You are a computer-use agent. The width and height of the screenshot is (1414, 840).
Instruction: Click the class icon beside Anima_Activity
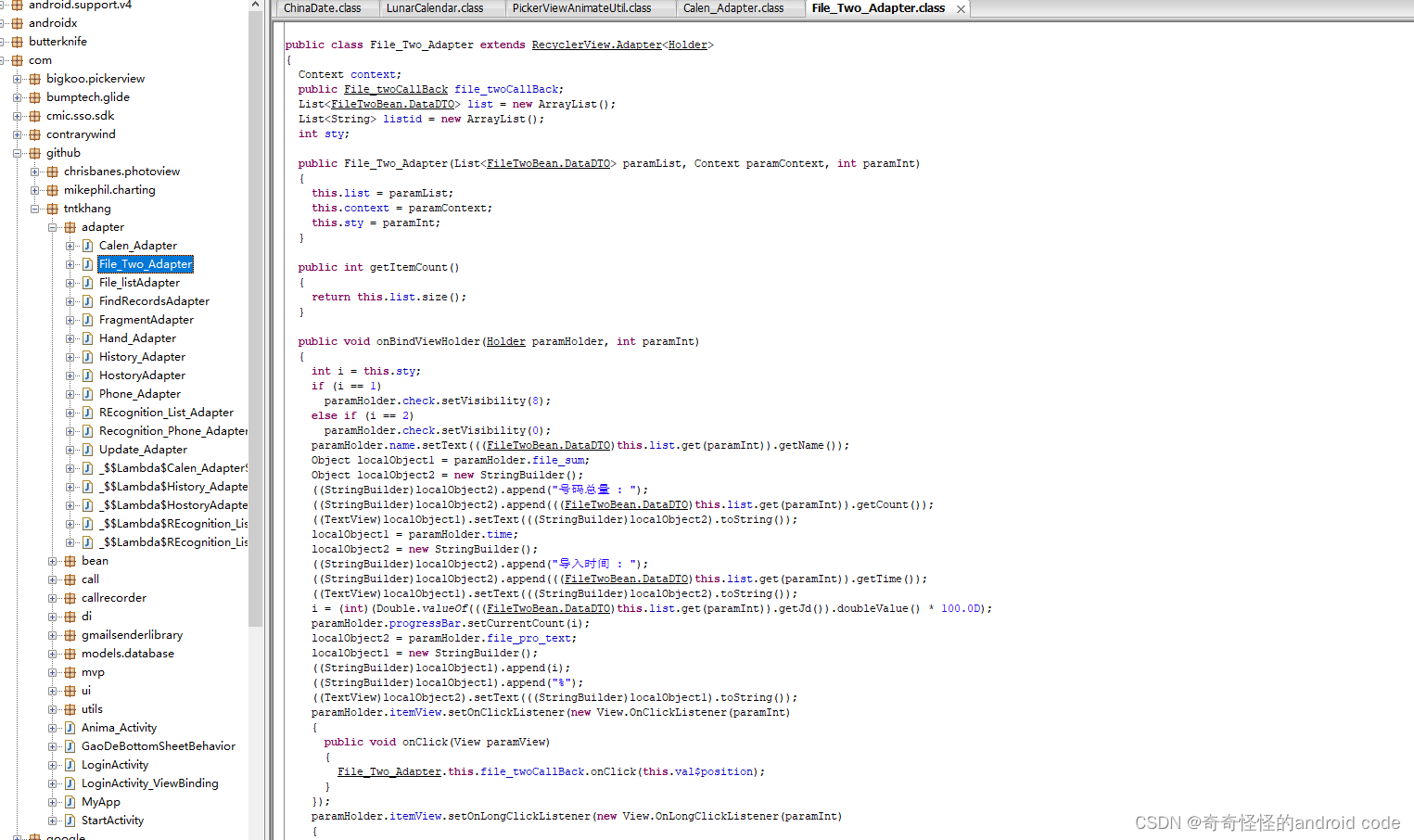coord(70,728)
